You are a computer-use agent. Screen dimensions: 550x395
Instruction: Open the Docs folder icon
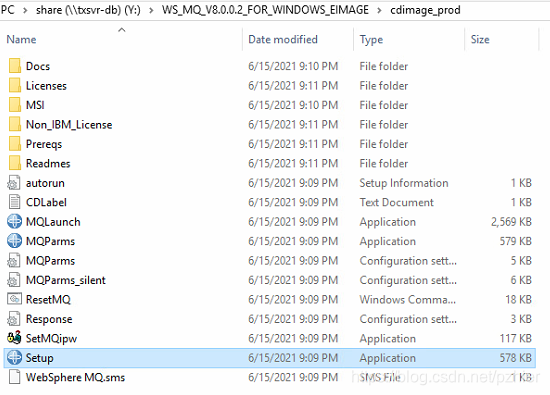click(14, 66)
